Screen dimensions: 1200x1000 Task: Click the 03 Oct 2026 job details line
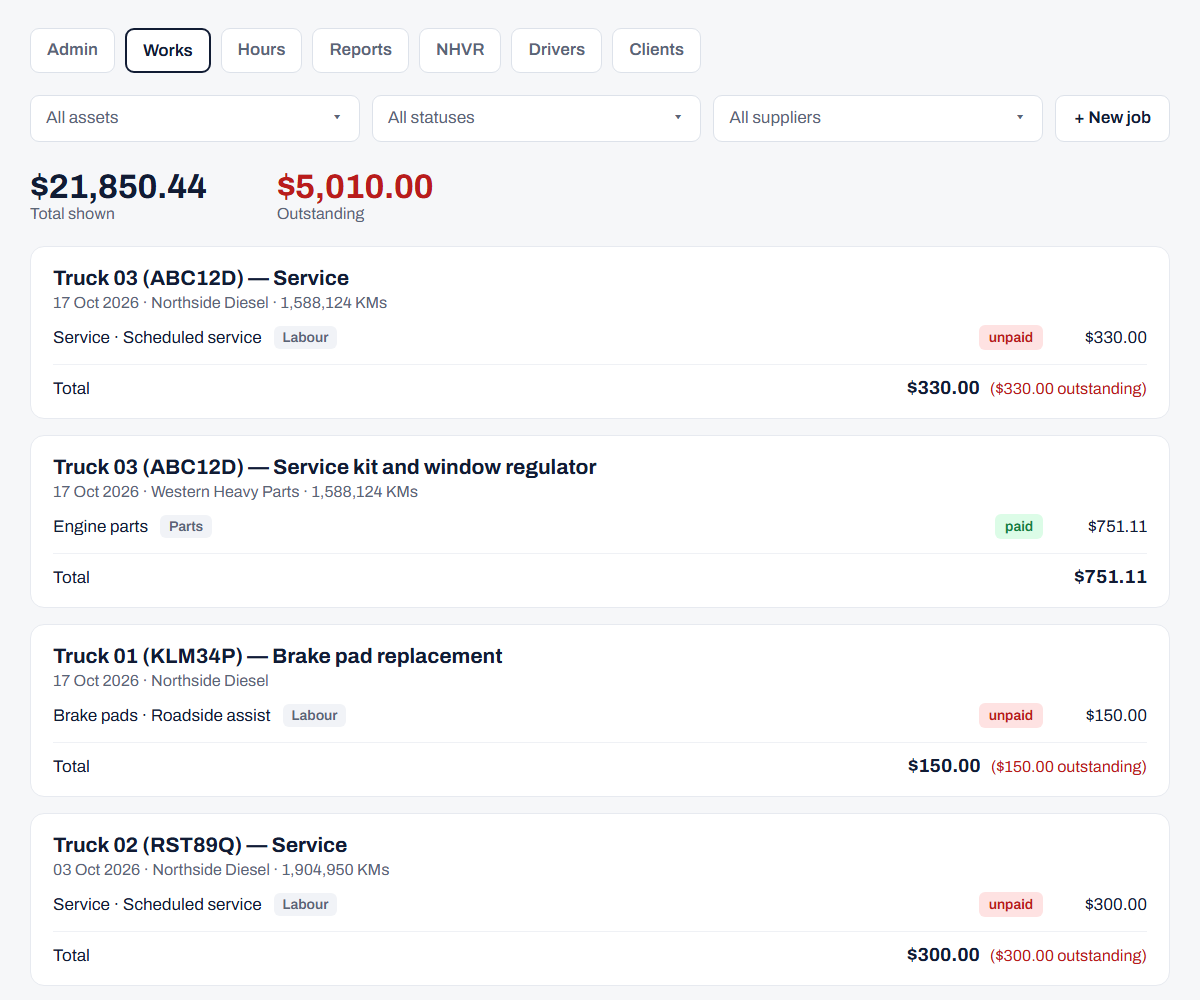(x=221, y=870)
